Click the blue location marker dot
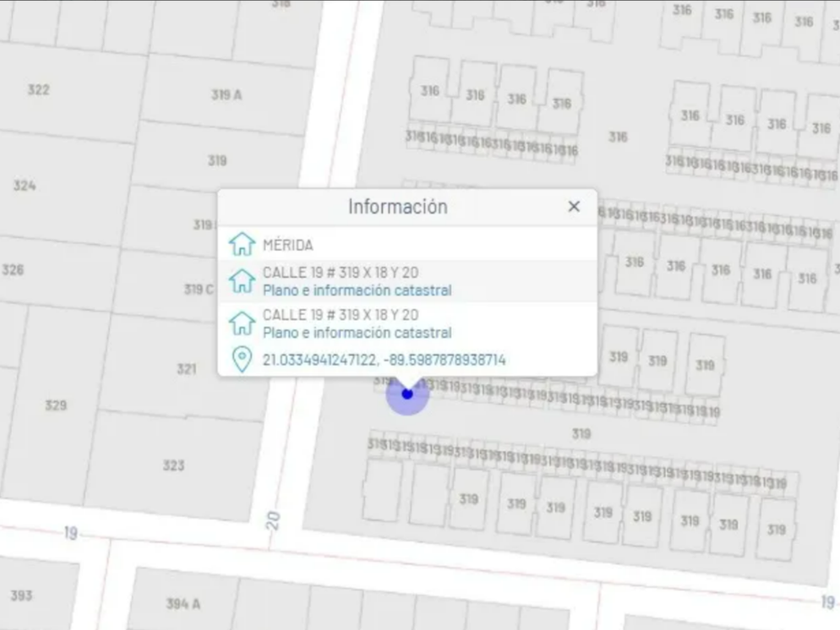840x630 pixels. tap(407, 394)
